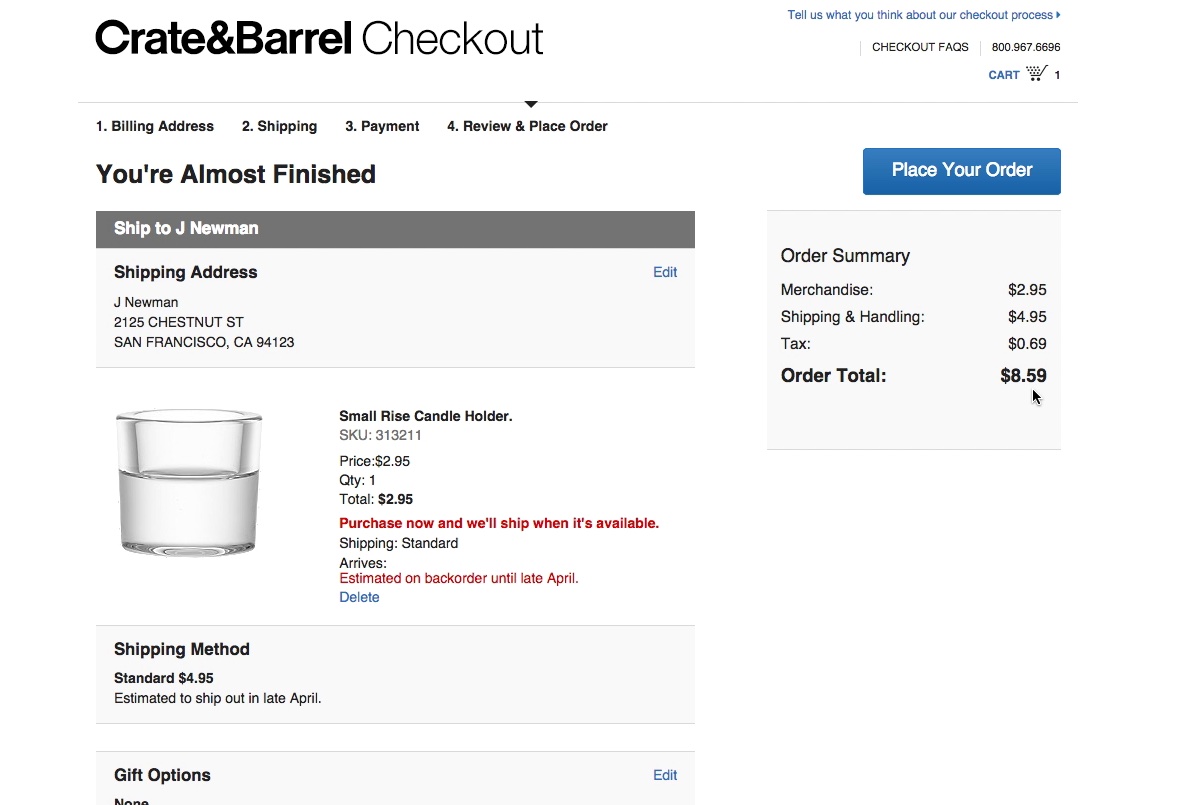The width and height of the screenshot is (1177, 805).
Task: Click the Small Rise Candle Holder product image
Action: [188, 482]
